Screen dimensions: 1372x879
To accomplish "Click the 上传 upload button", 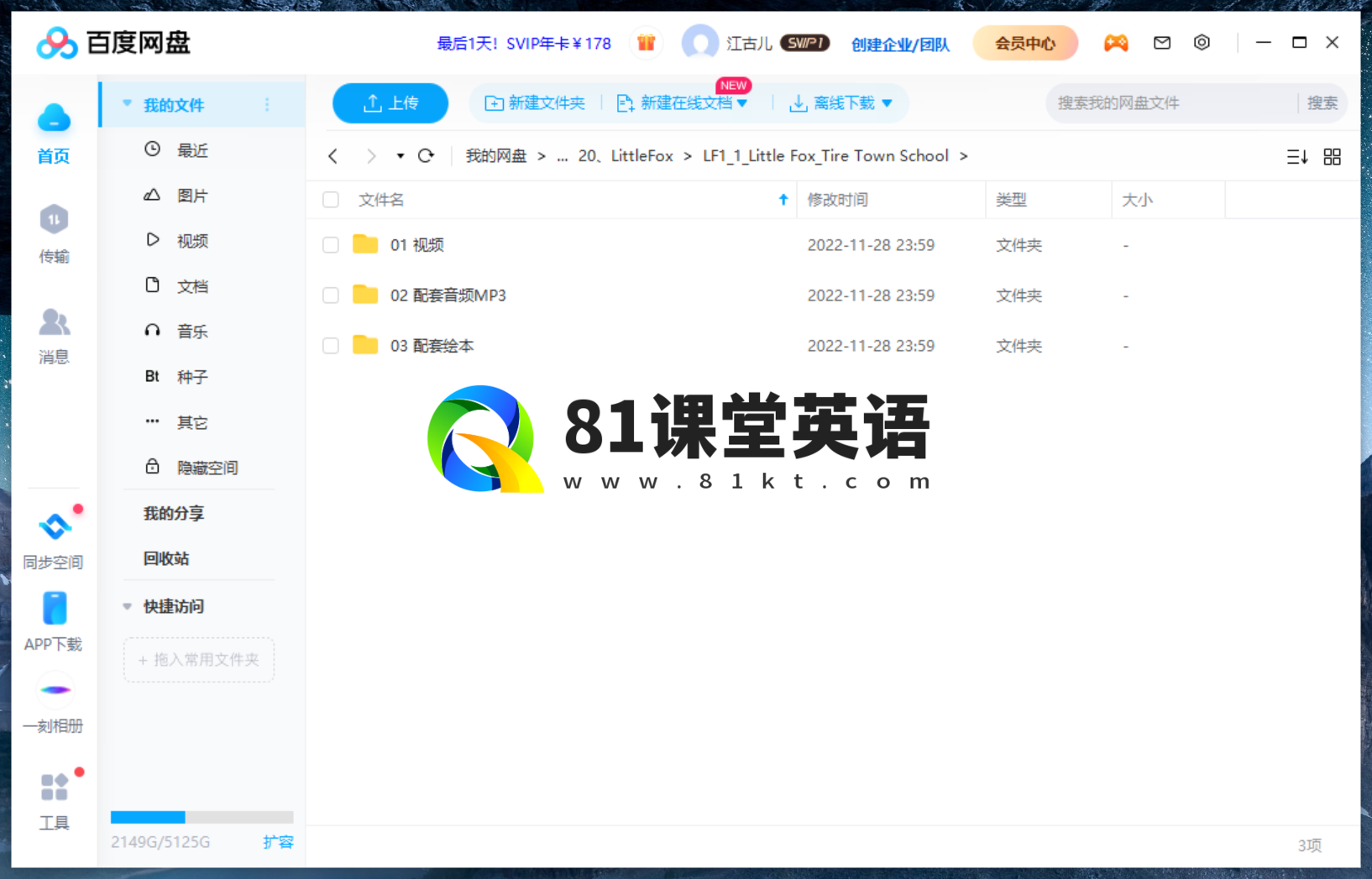I will [390, 103].
